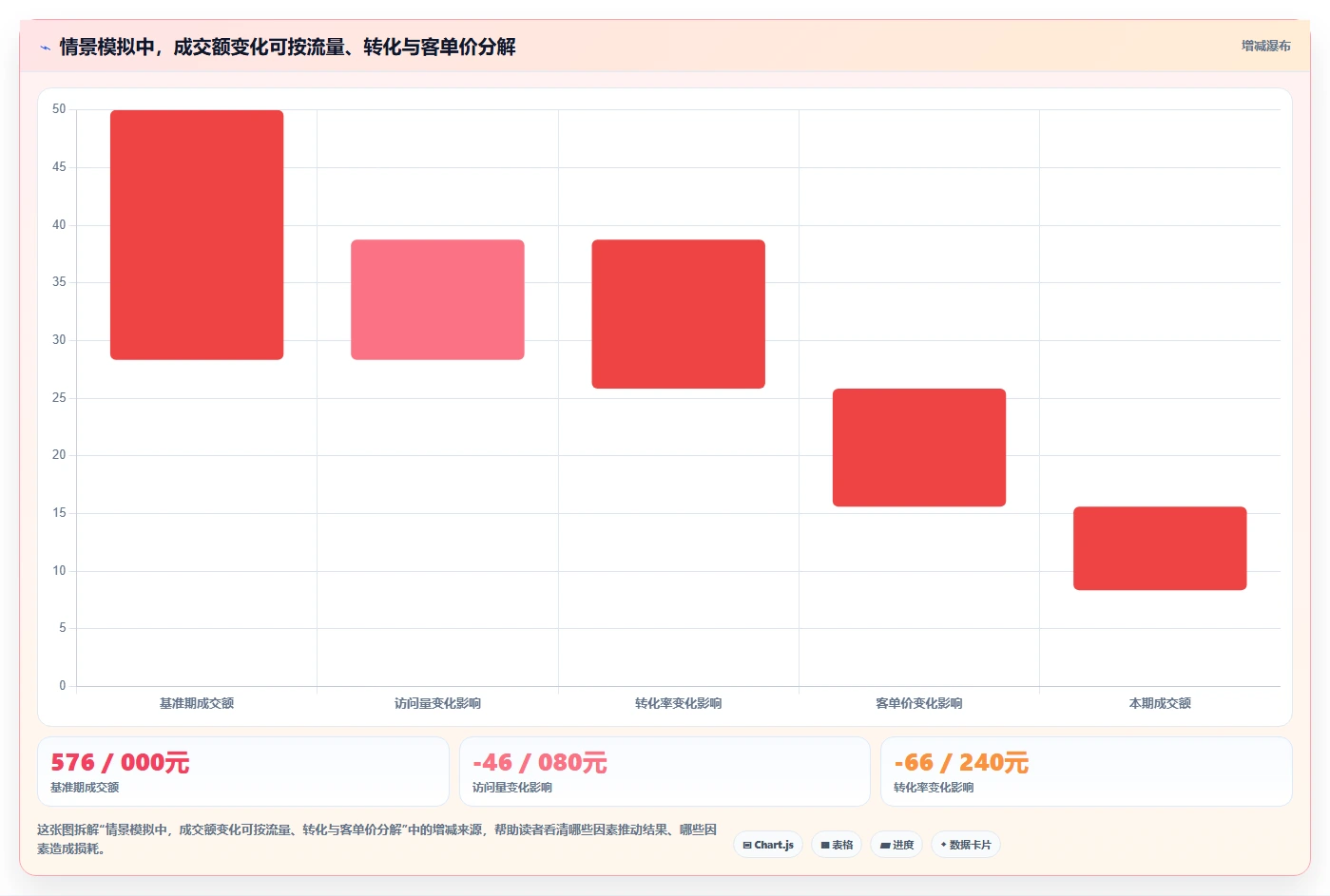This screenshot has width=1330, height=896.
Task: Click the Chart.js tag chip
Action: pos(768,845)
